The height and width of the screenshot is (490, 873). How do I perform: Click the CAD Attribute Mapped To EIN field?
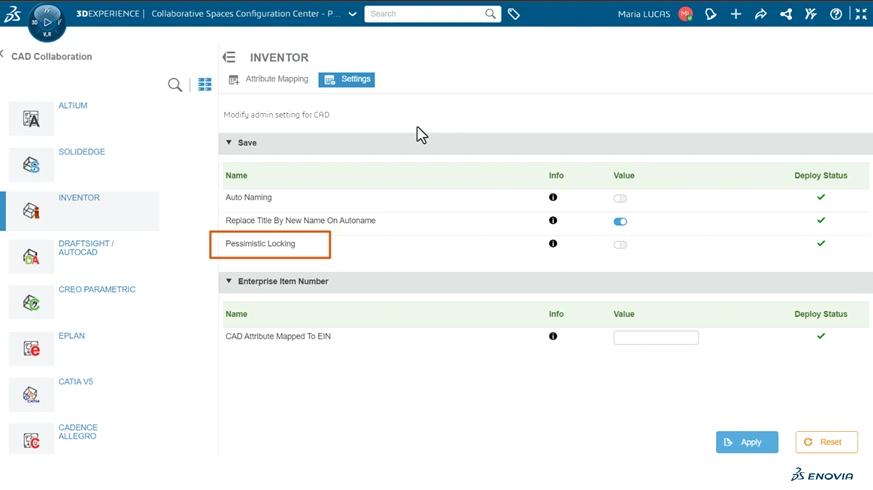656,338
